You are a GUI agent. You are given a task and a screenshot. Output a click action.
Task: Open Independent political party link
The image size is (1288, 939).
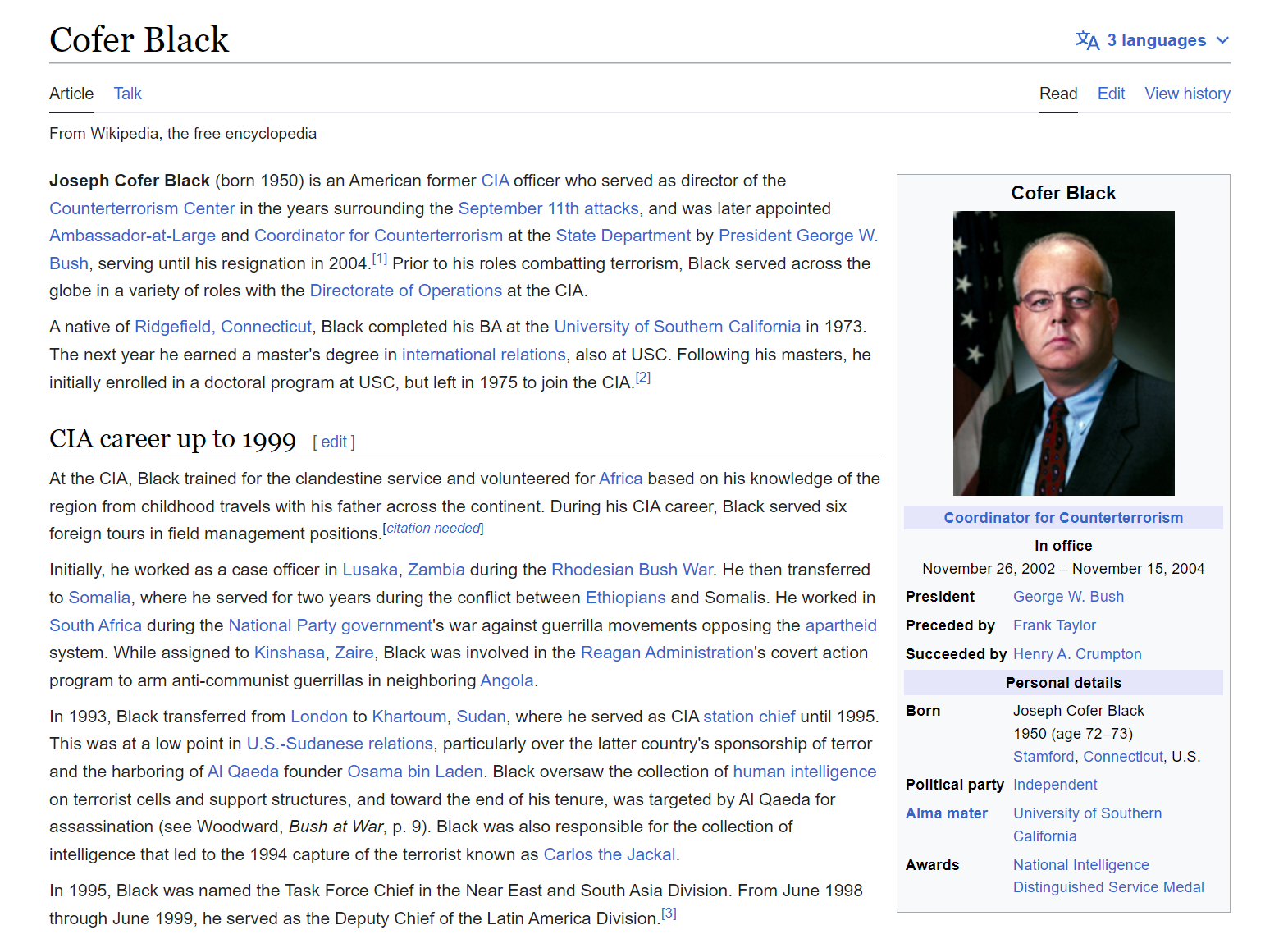(x=1055, y=785)
